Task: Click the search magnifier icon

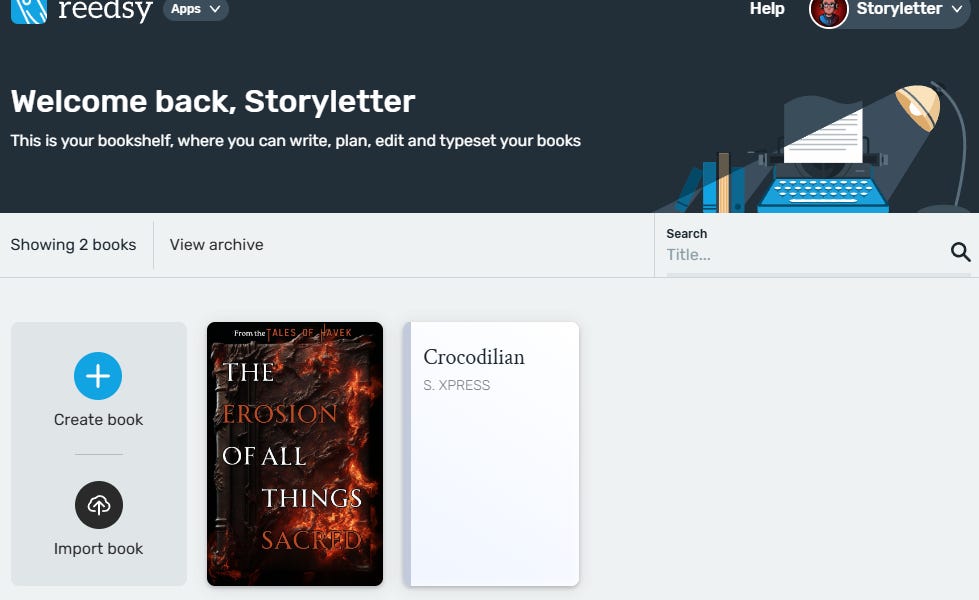Action: pyautogui.click(x=960, y=252)
